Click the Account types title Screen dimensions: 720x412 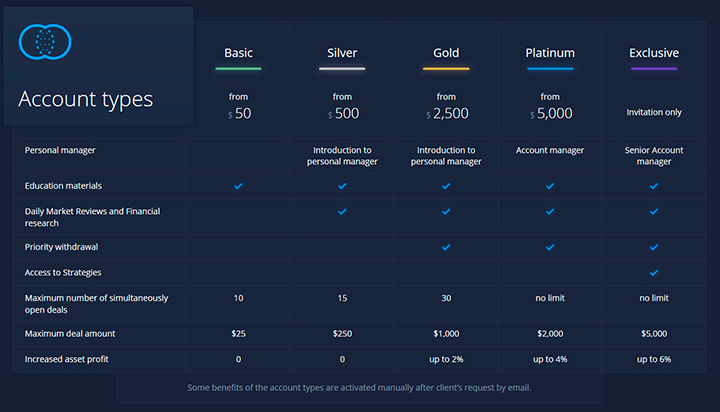click(x=86, y=99)
